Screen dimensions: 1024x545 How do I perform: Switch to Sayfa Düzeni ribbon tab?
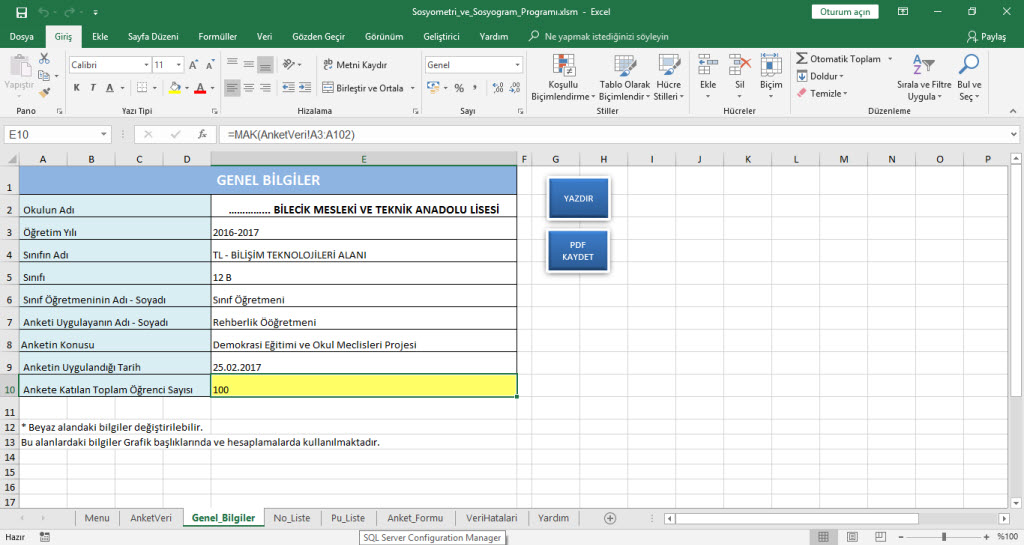pyautogui.click(x=153, y=37)
